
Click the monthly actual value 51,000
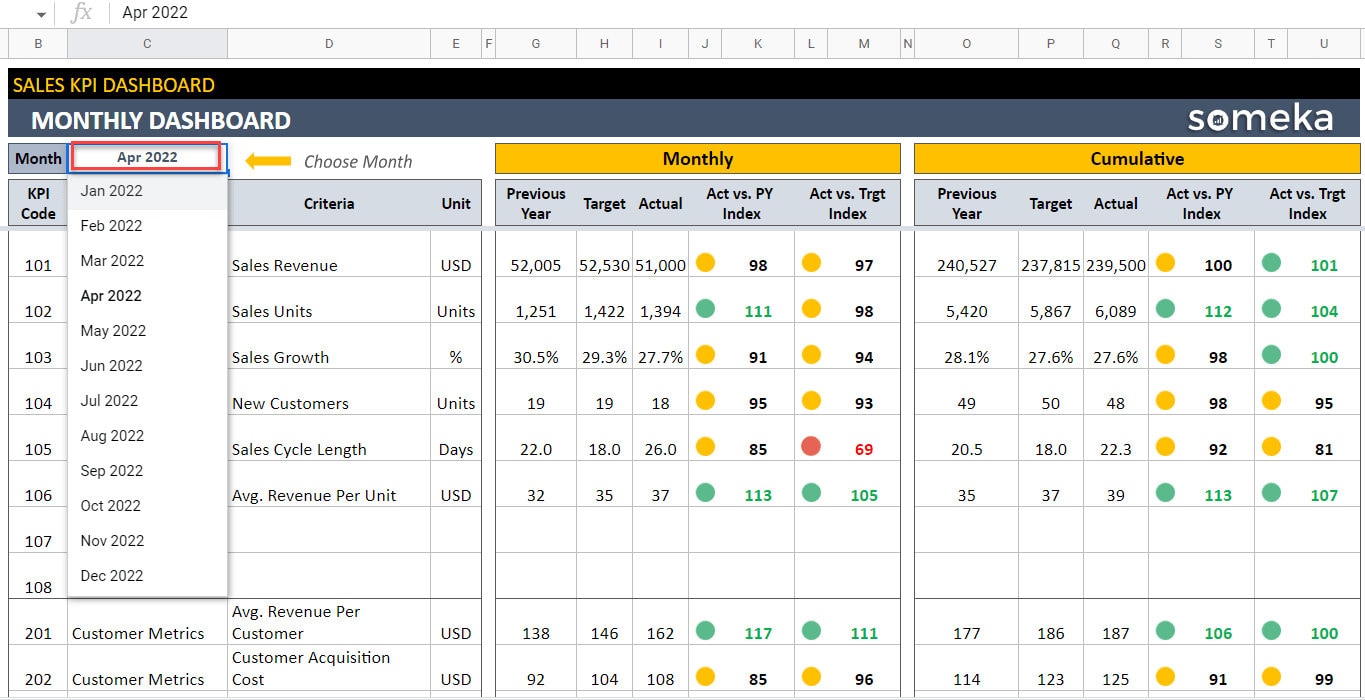(661, 265)
